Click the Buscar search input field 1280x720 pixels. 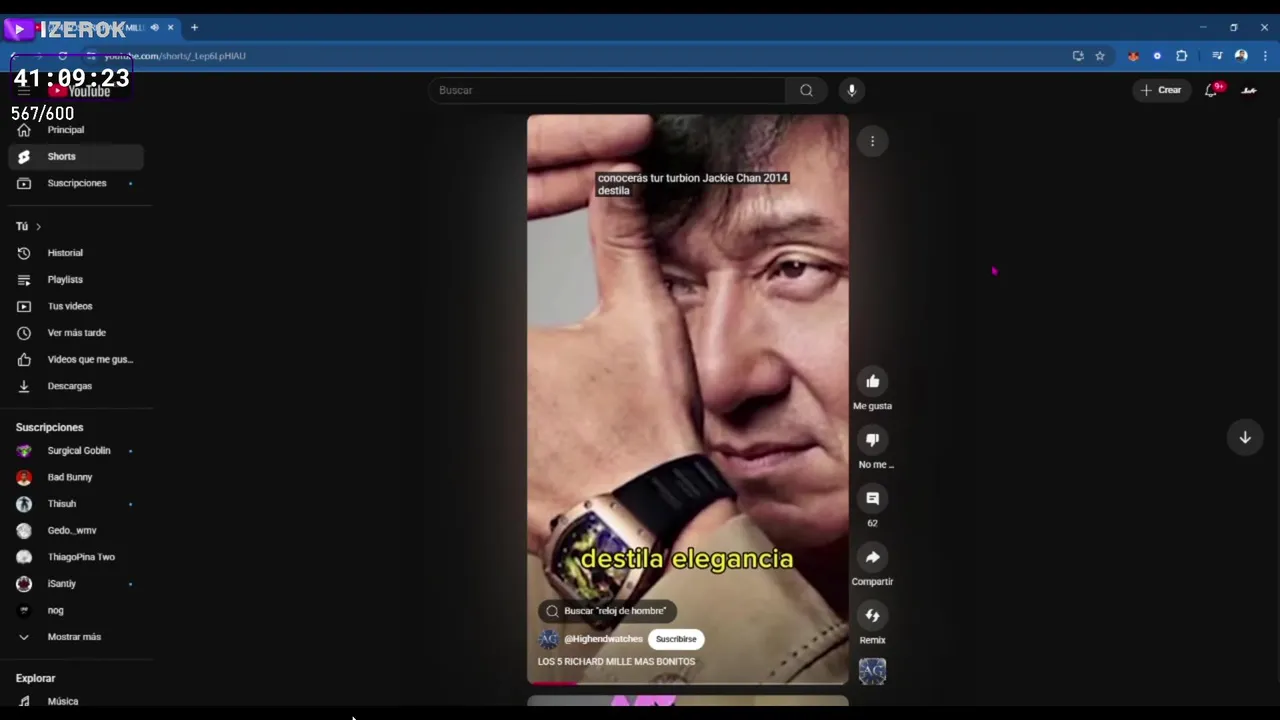pos(607,90)
